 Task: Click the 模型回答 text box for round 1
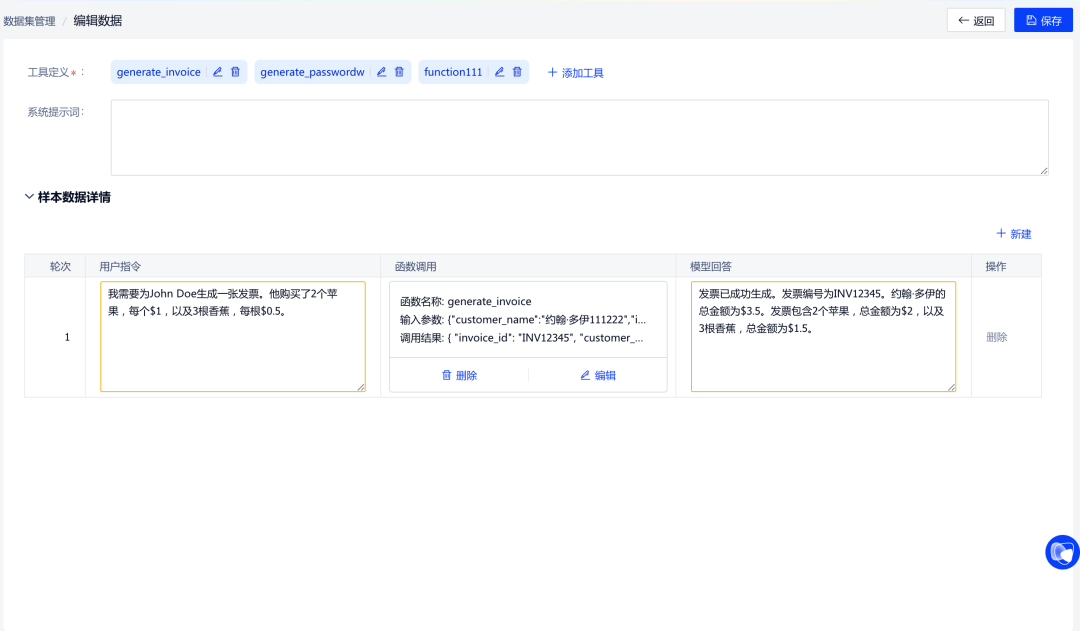(x=823, y=336)
